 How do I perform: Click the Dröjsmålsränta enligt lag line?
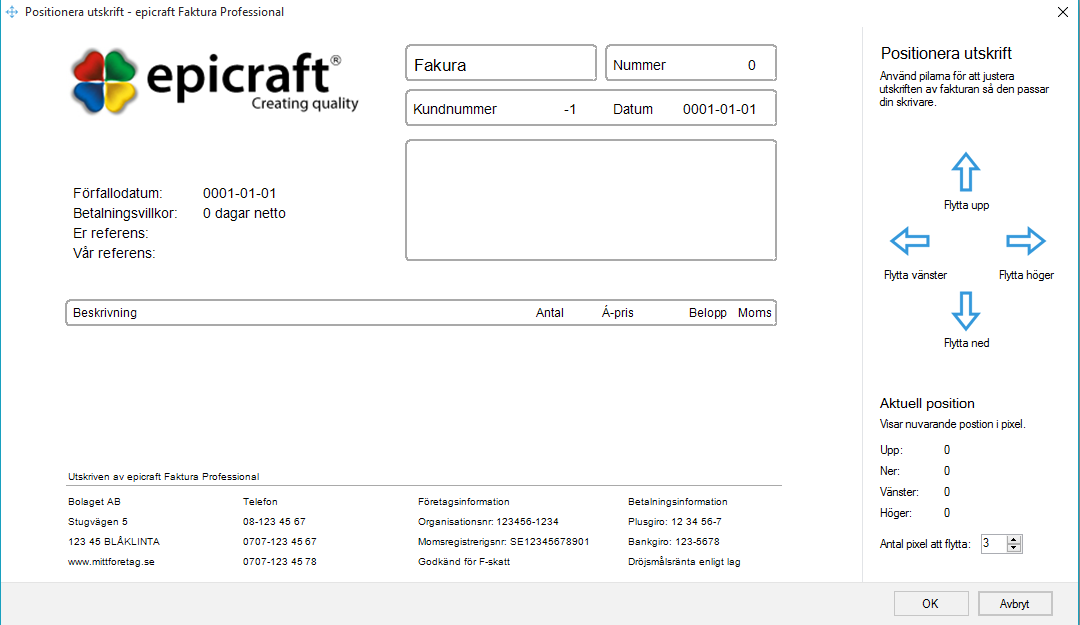[x=684, y=562]
